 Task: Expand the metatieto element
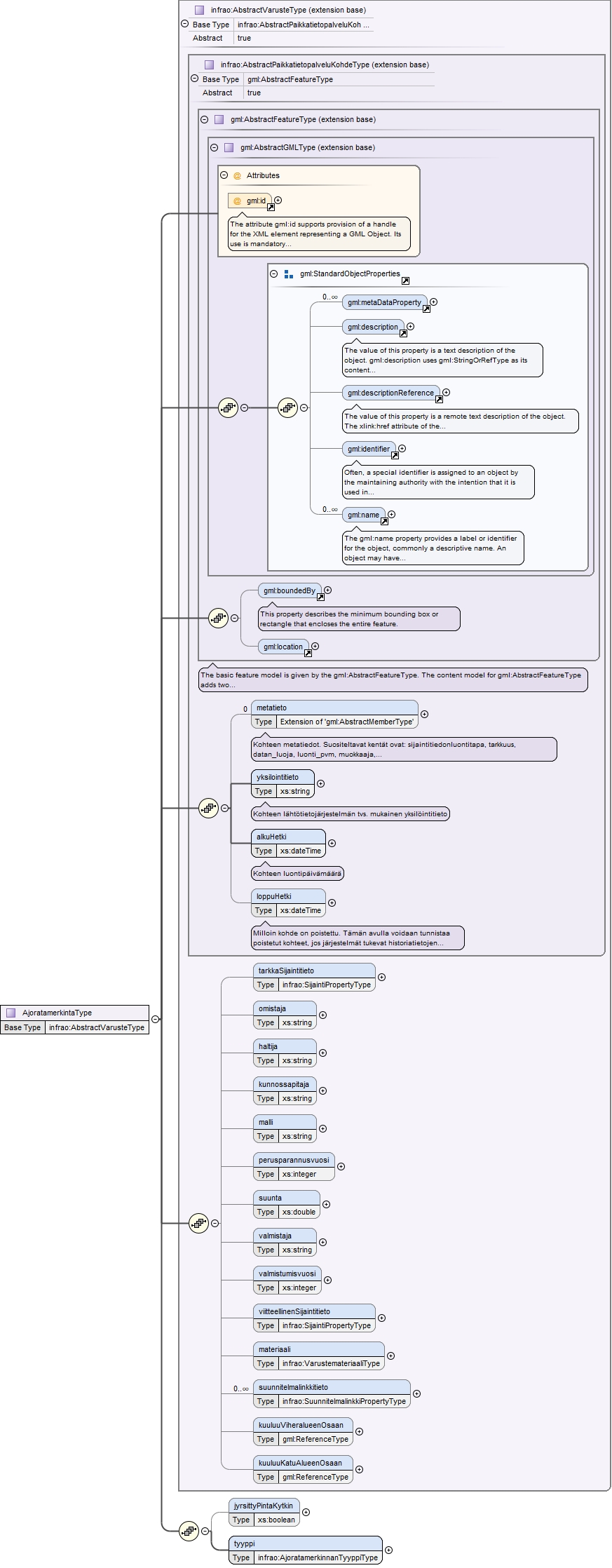(425, 715)
